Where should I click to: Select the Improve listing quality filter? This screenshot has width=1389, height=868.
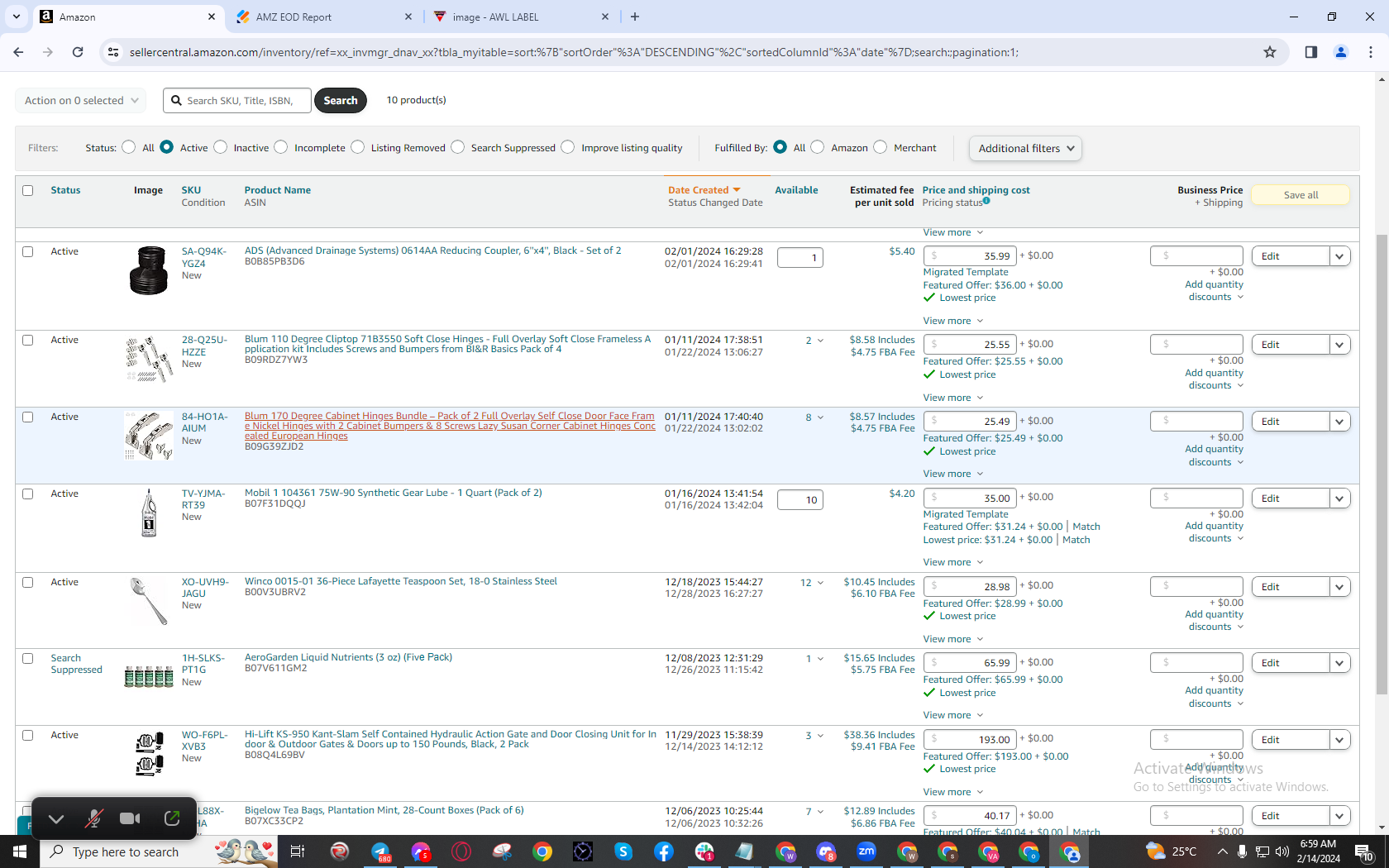[568, 147]
